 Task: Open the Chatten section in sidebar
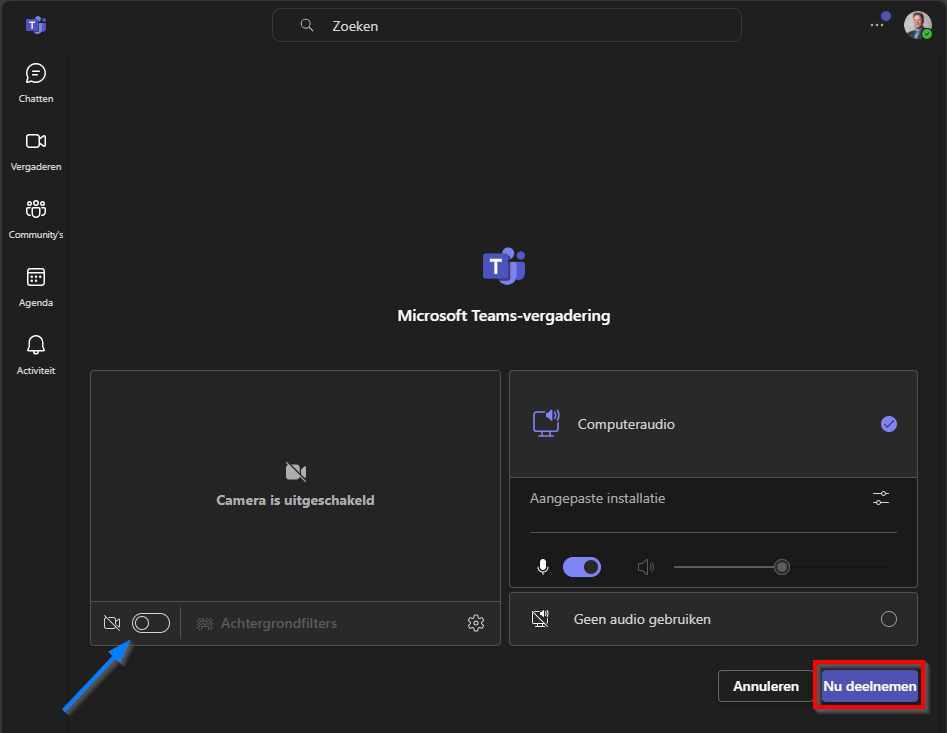pyautogui.click(x=36, y=83)
